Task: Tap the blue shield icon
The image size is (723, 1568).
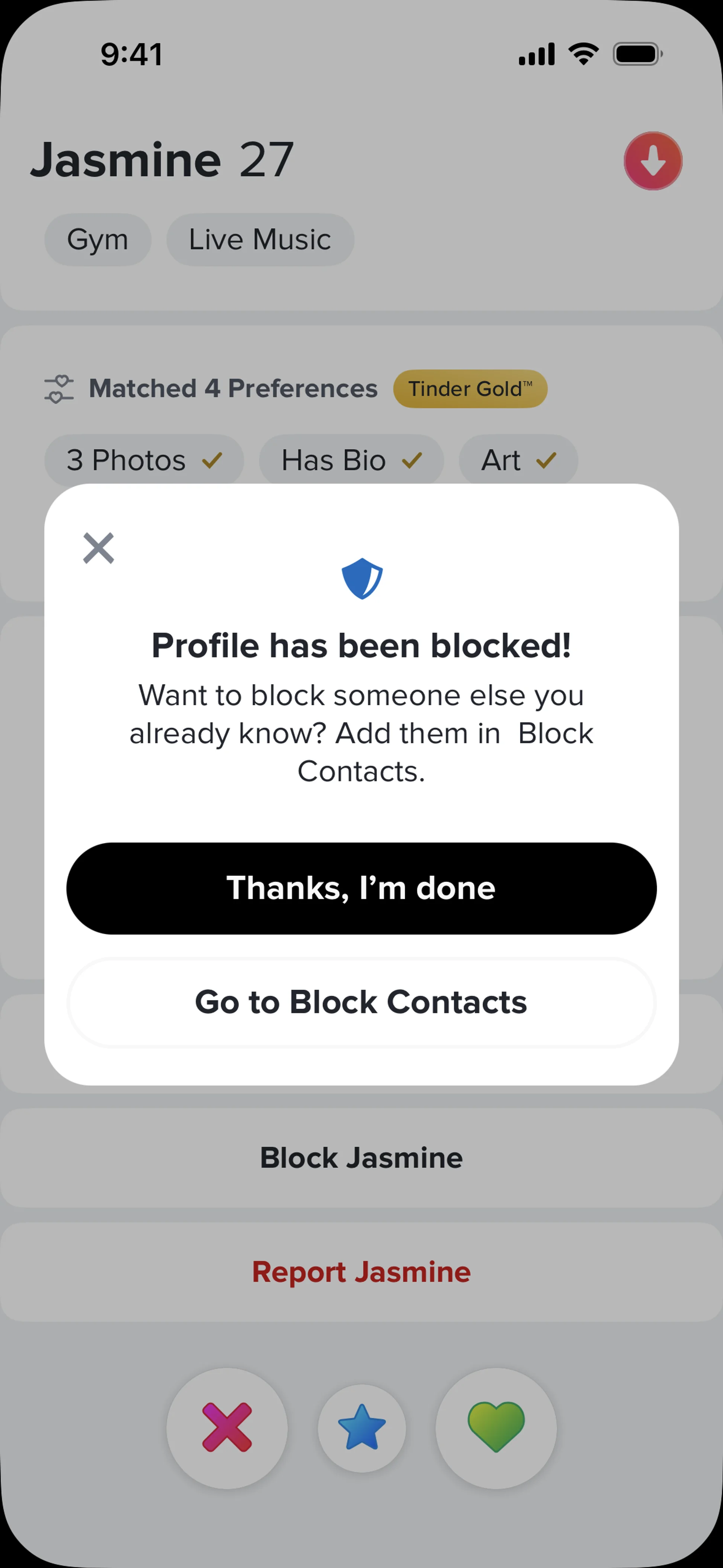Action: 362,578
